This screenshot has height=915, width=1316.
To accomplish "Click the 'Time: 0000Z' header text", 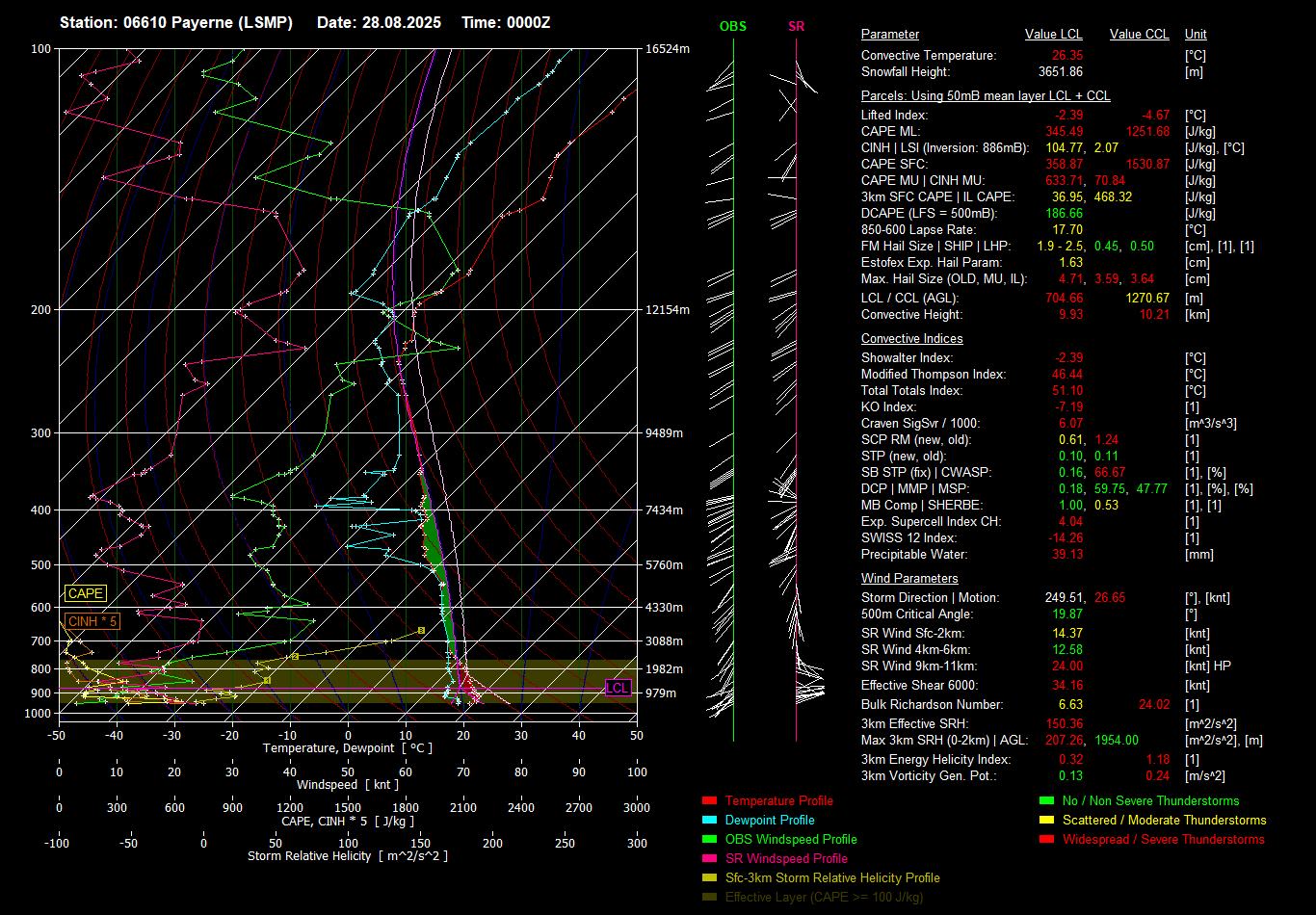I will point(506,22).
